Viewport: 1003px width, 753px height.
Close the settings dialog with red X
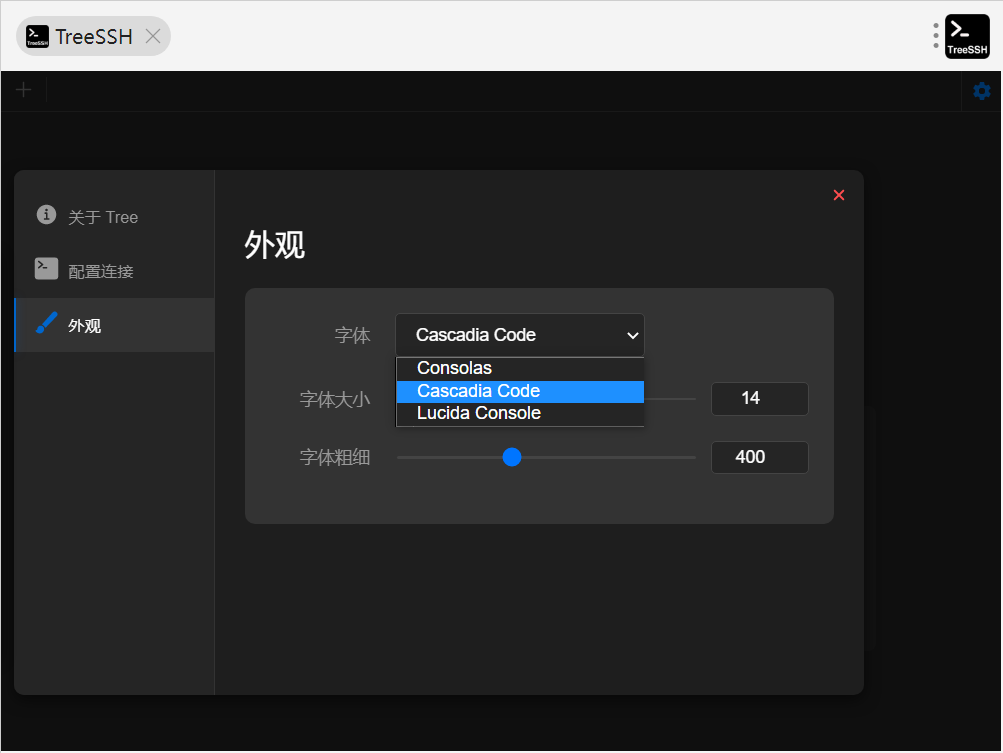[x=839, y=195]
